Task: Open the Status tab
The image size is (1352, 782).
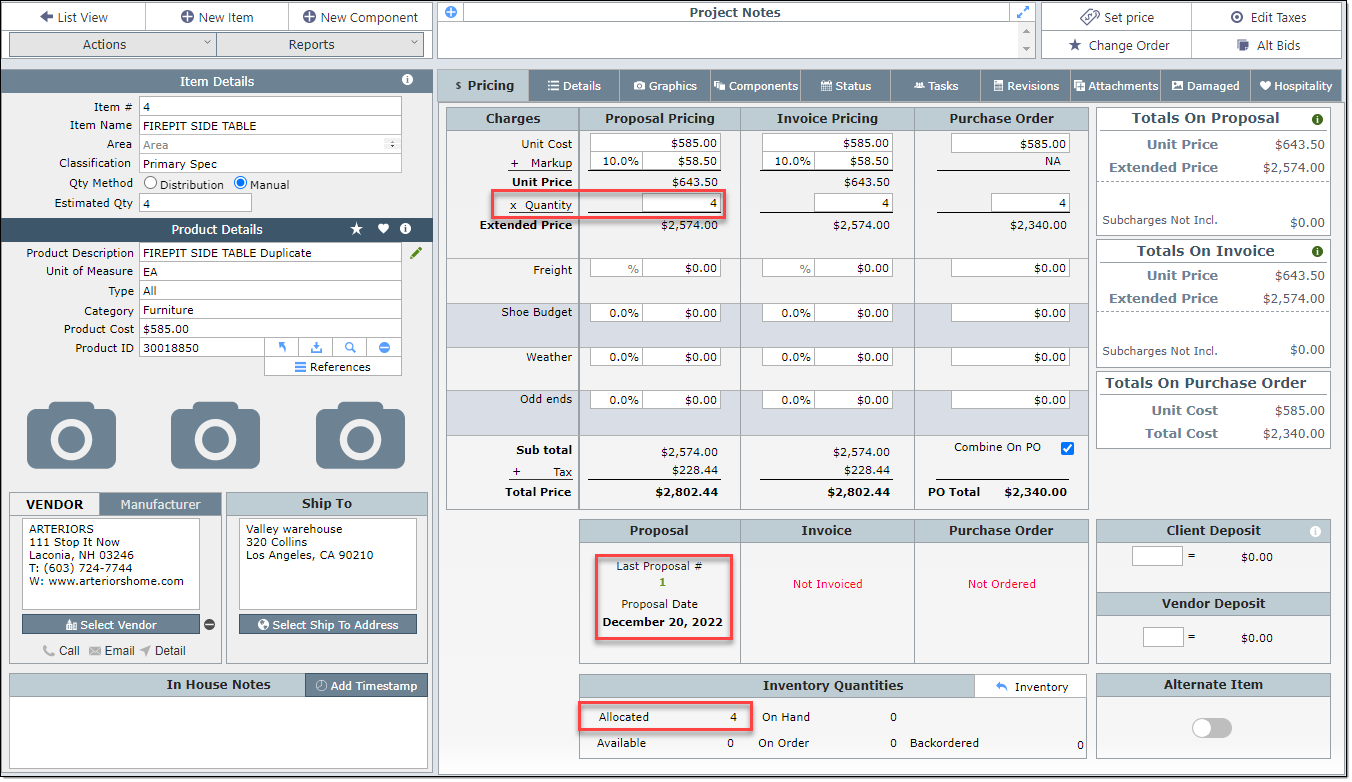Action: 845,86
